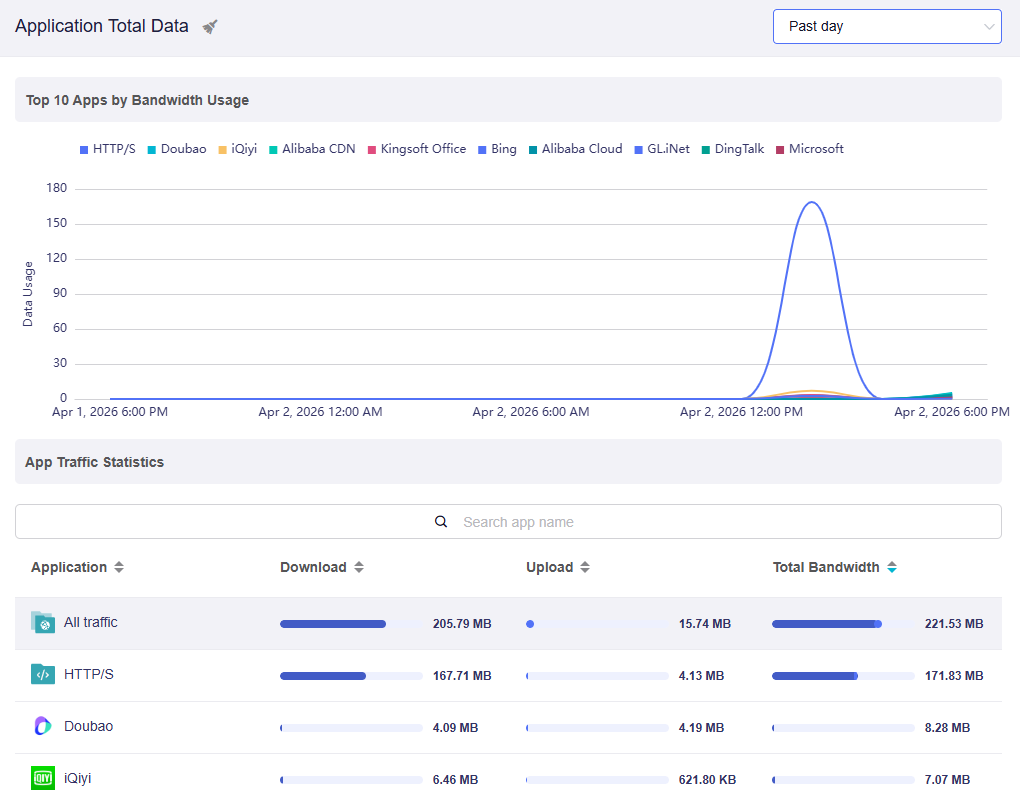
Task: Sort by Download column arrows
Action: click(x=359, y=568)
